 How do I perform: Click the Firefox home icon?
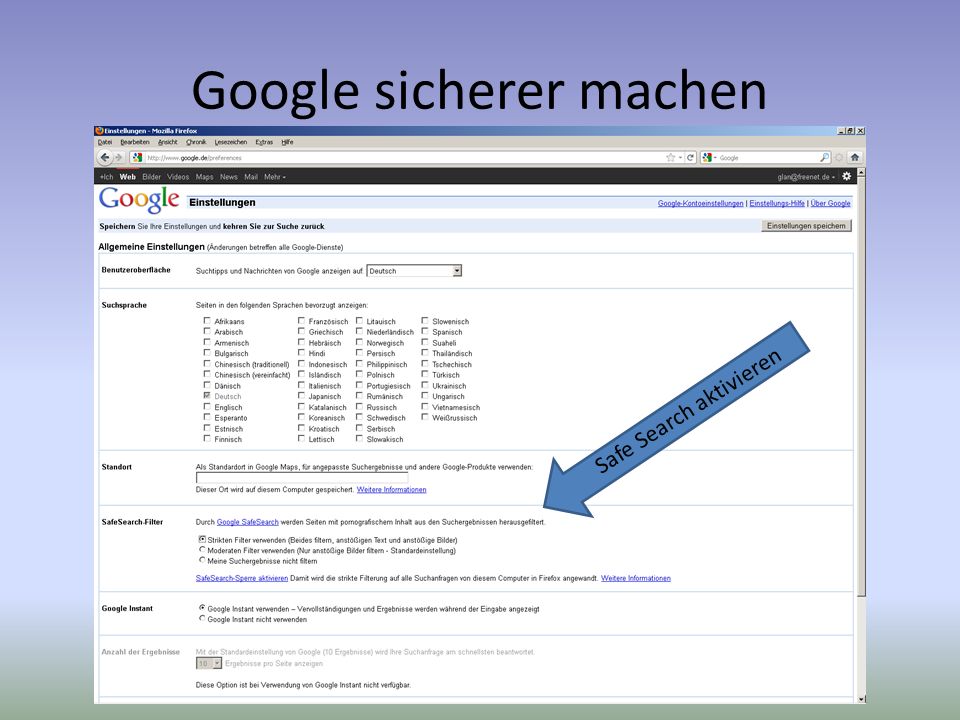point(855,157)
